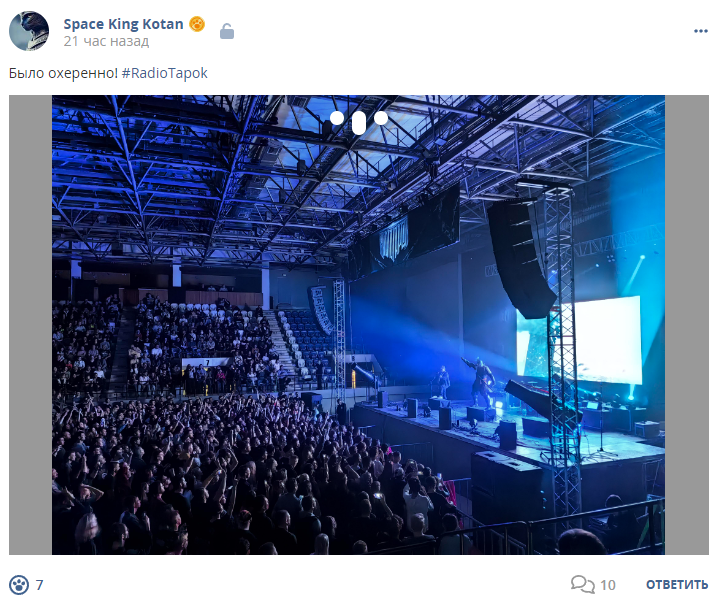Click the post text 'Было охеренно!'
This screenshot has width=728, height=603.
pyautogui.click(x=63, y=73)
